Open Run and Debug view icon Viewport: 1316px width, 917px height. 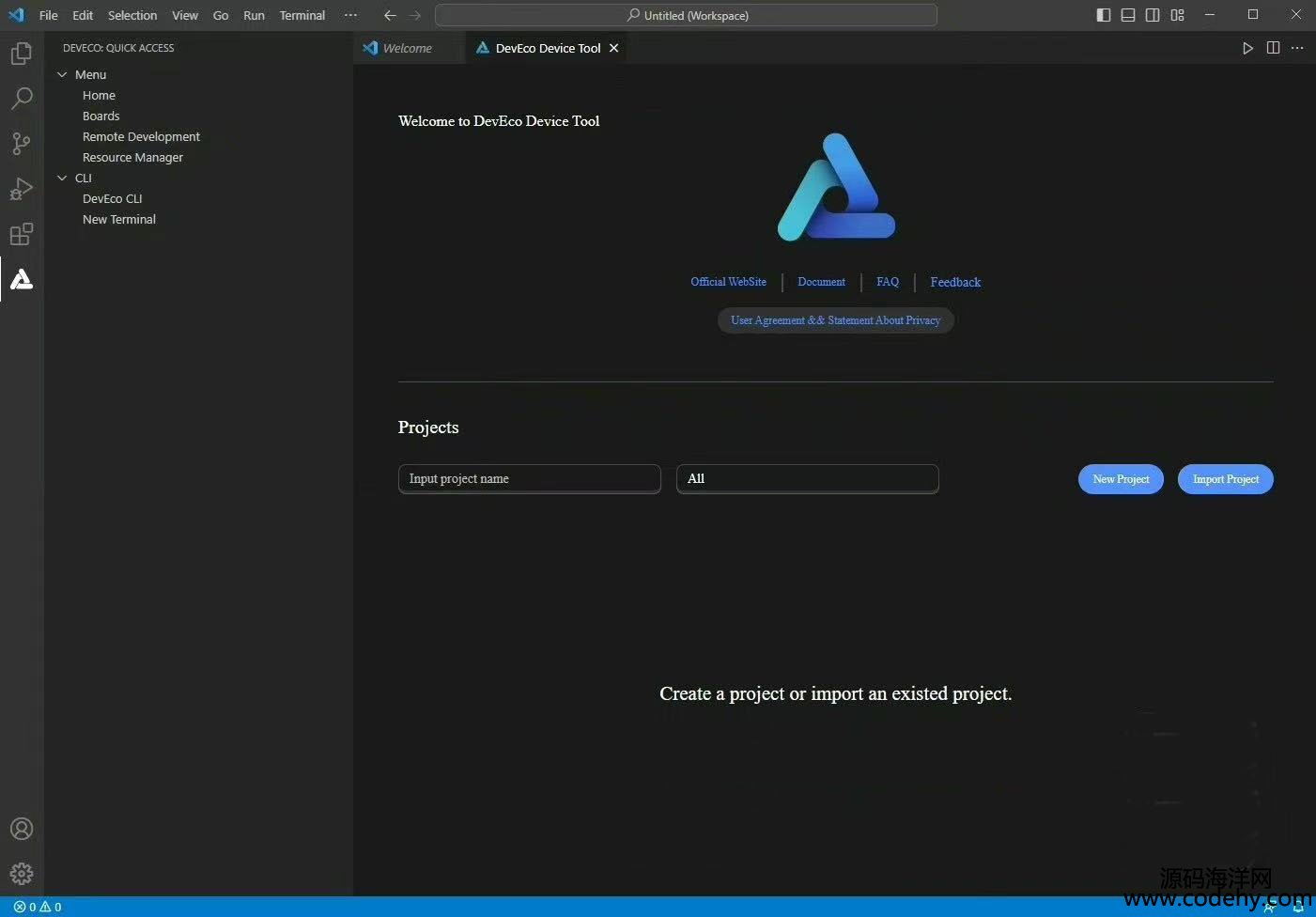pos(22,189)
